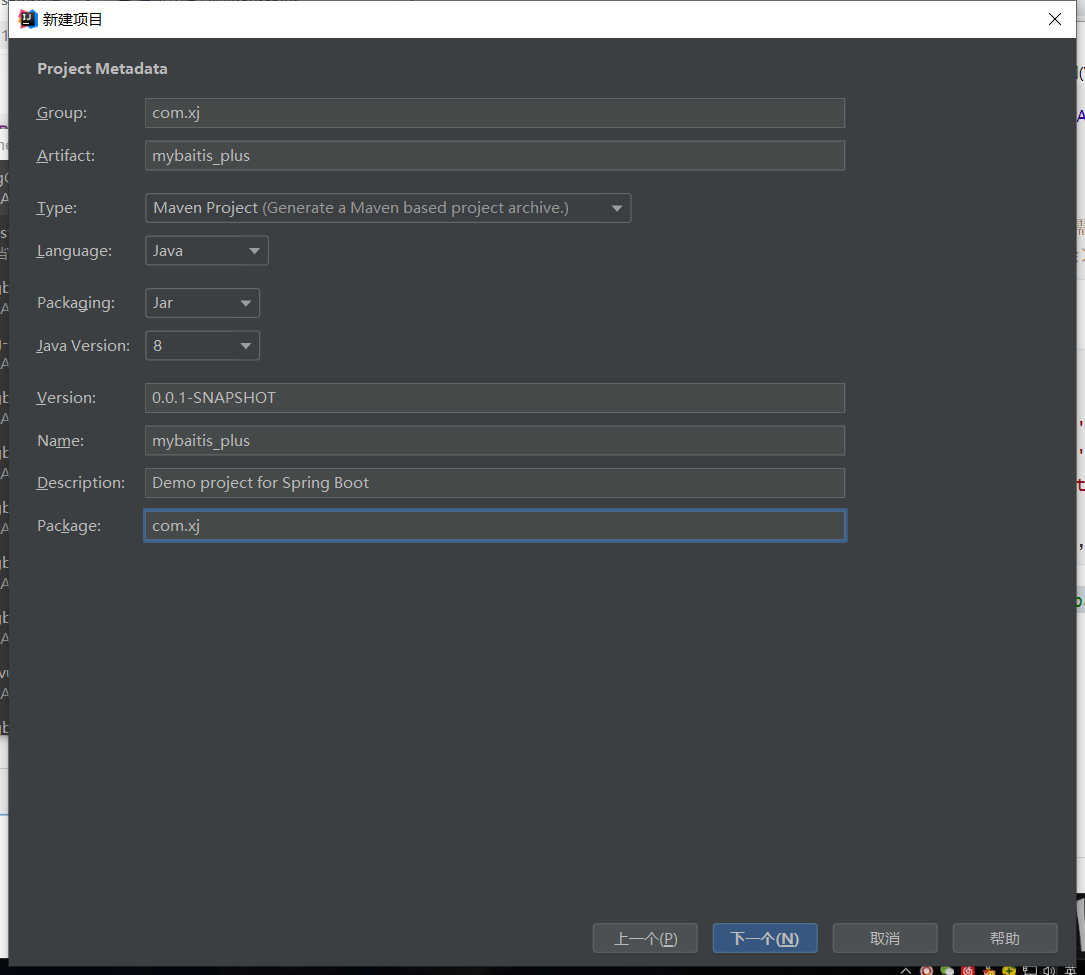Proceed with the 下一个(N) button
The width and height of the screenshot is (1085, 975).
tap(765, 938)
